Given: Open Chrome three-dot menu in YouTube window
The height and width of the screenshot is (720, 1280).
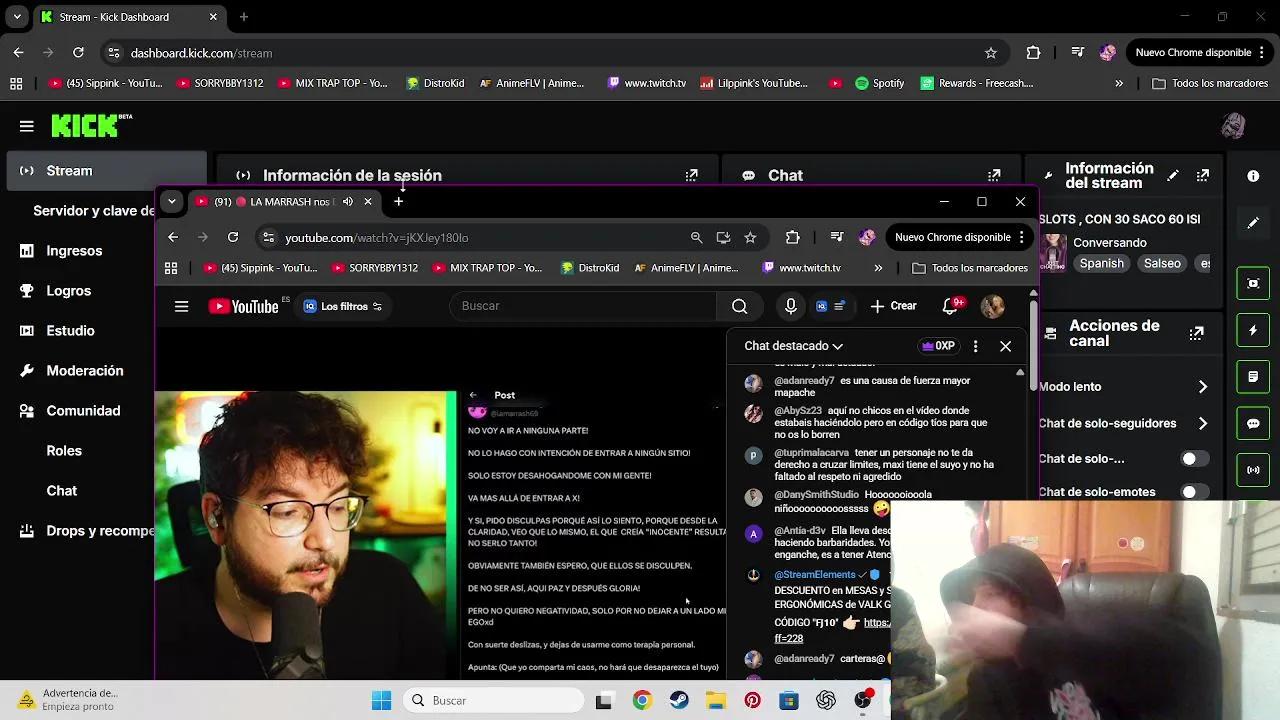Looking at the screenshot, I should (x=1021, y=237).
